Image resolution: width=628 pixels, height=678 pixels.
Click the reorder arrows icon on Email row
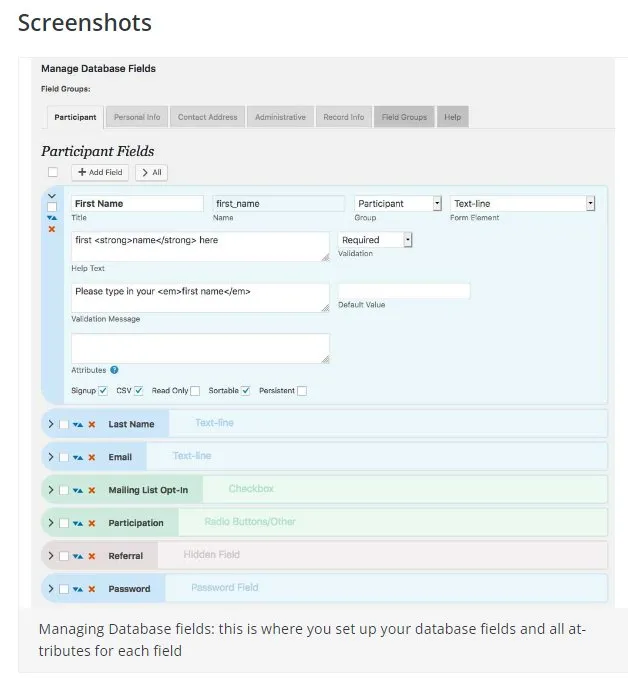pos(78,457)
